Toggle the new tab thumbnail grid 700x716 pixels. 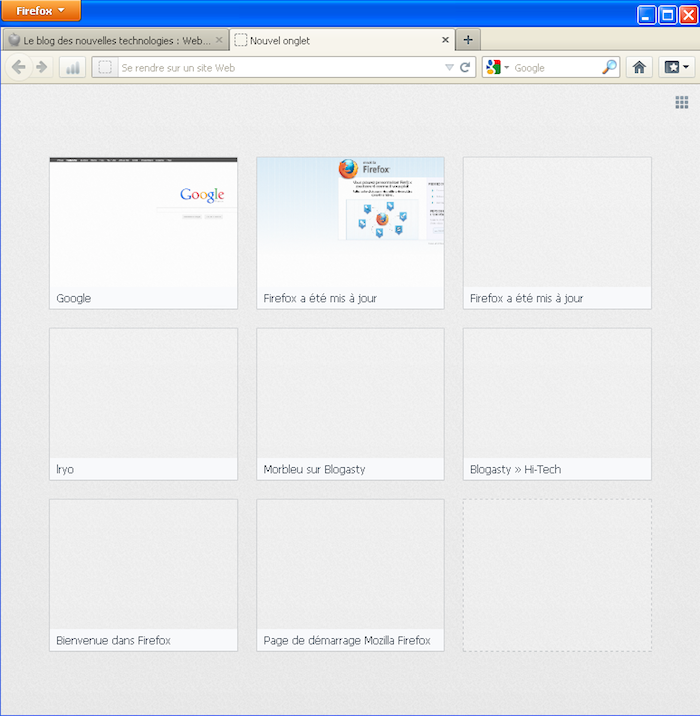(682, 102)
